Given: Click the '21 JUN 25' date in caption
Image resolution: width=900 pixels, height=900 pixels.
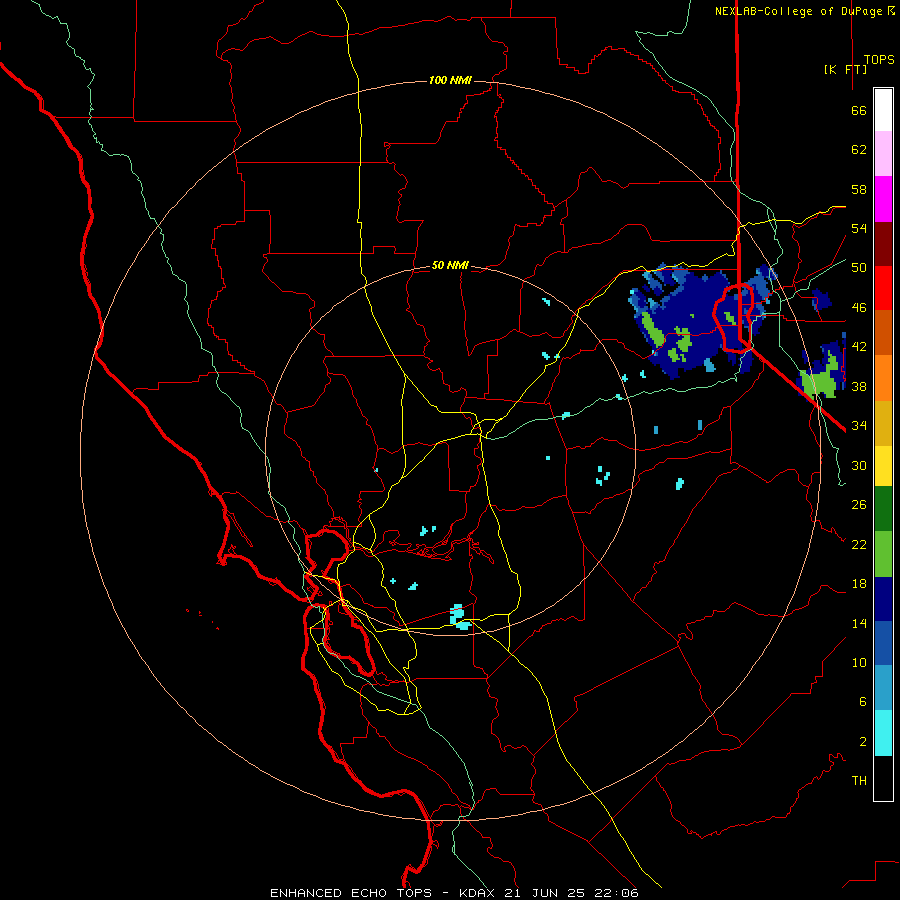Looking at the screenshot, I should tap(548, 893).
